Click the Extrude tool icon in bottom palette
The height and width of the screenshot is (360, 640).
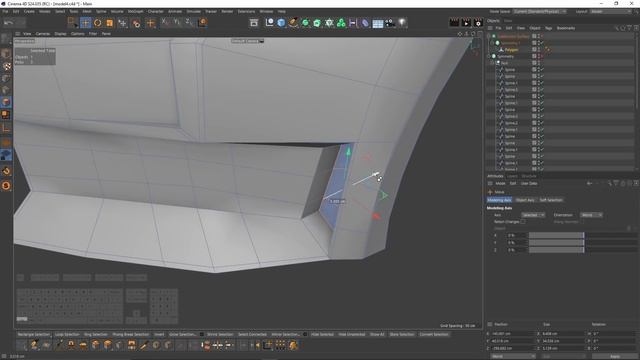(x=95, y=345)
